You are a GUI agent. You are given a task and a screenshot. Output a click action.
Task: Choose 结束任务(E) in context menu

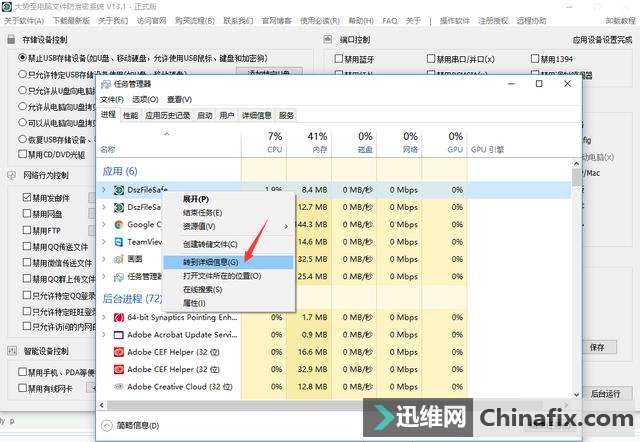229,213
